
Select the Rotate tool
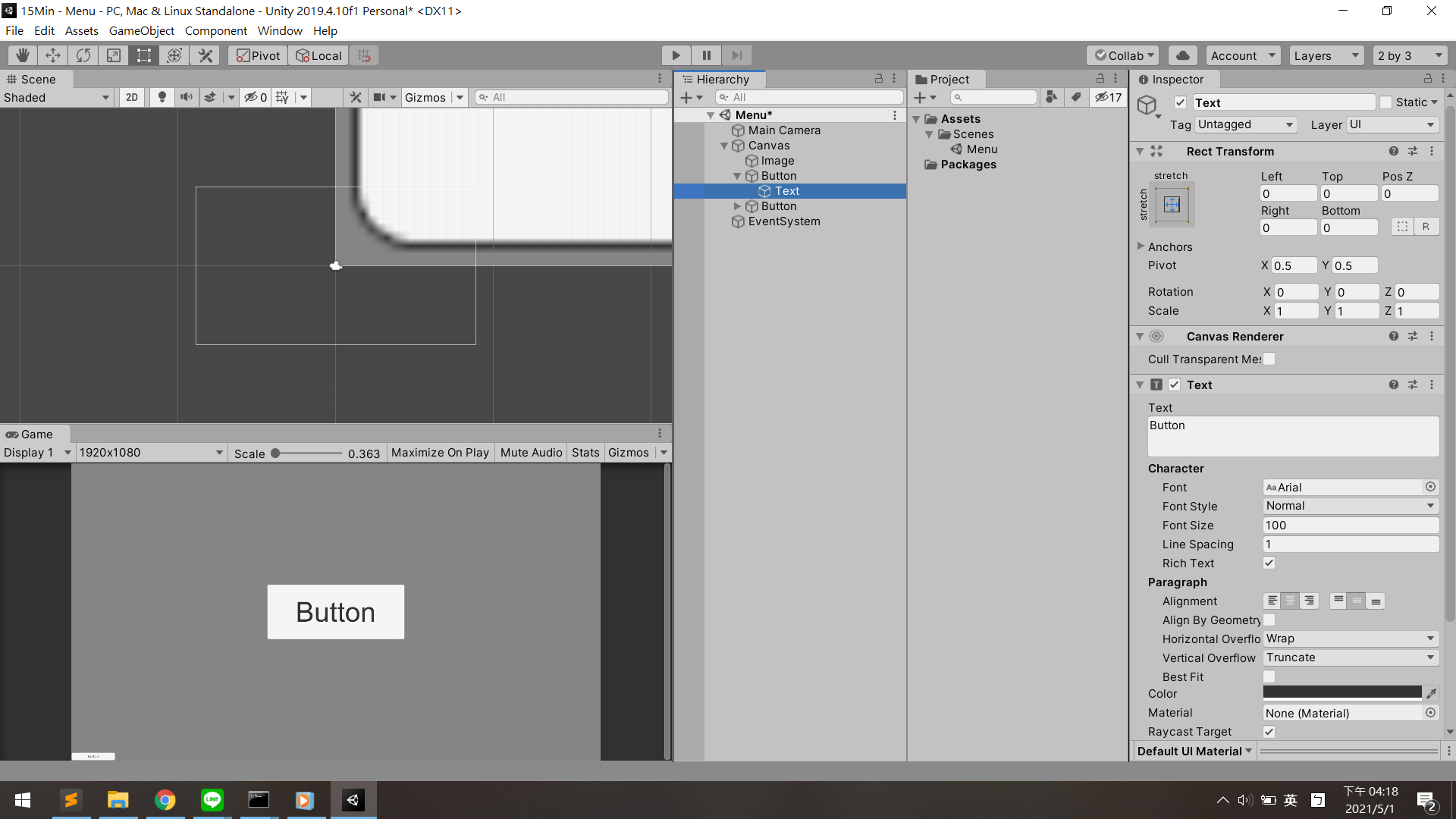pyautogui.click(x=83, y=55)
